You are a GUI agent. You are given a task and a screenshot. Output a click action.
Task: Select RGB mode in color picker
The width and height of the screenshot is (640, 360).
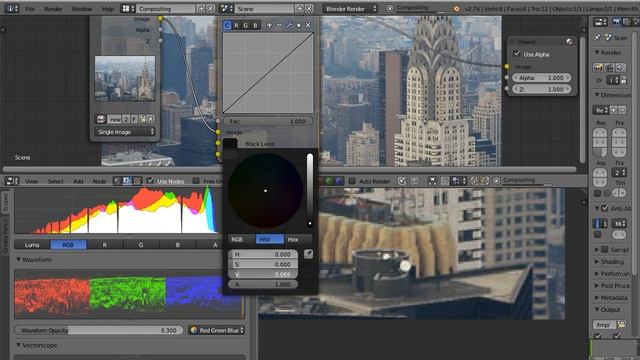pyautogui.click(x=241, y=239)
